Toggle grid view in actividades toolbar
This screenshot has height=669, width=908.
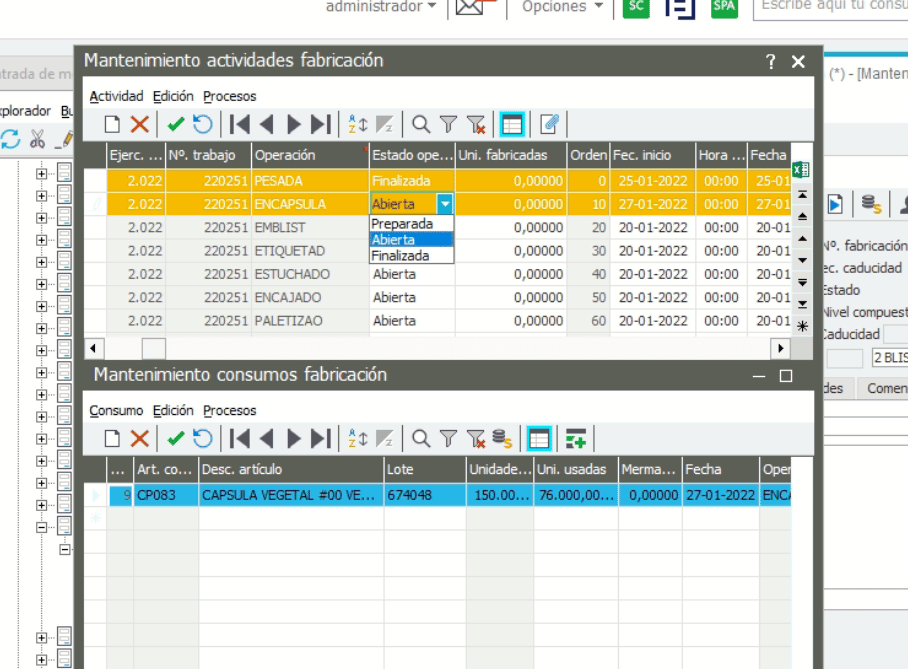[512, 125]
